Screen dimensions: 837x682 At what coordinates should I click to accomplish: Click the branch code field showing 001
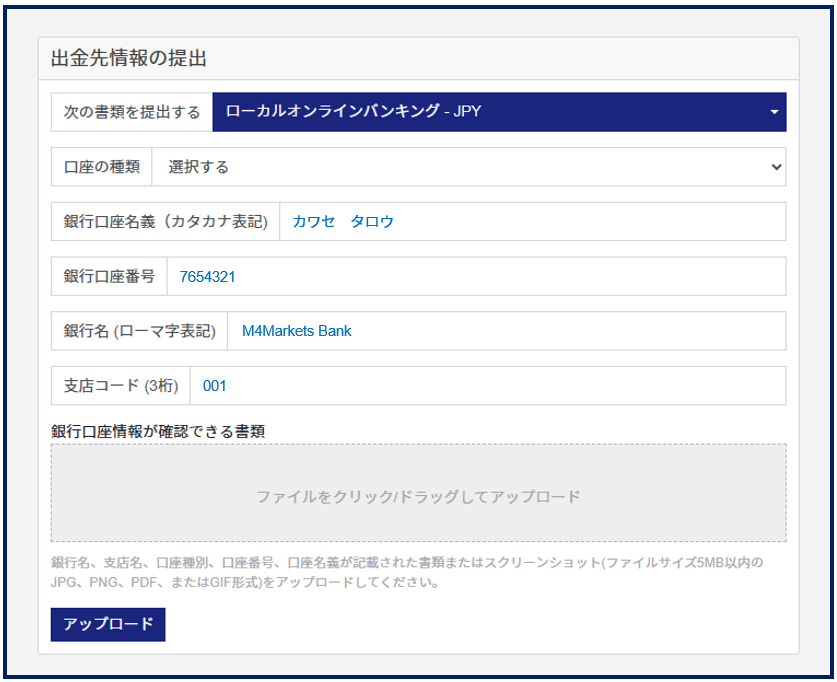click(x=488, y=386)
